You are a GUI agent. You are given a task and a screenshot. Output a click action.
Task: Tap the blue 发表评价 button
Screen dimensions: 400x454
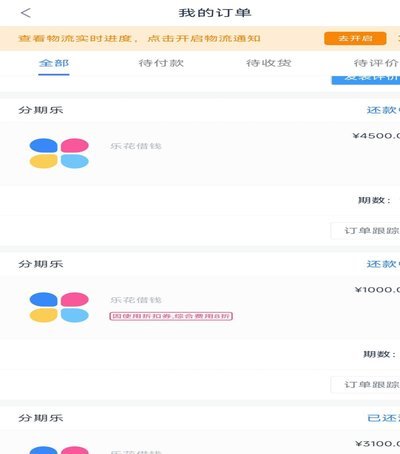366,80
